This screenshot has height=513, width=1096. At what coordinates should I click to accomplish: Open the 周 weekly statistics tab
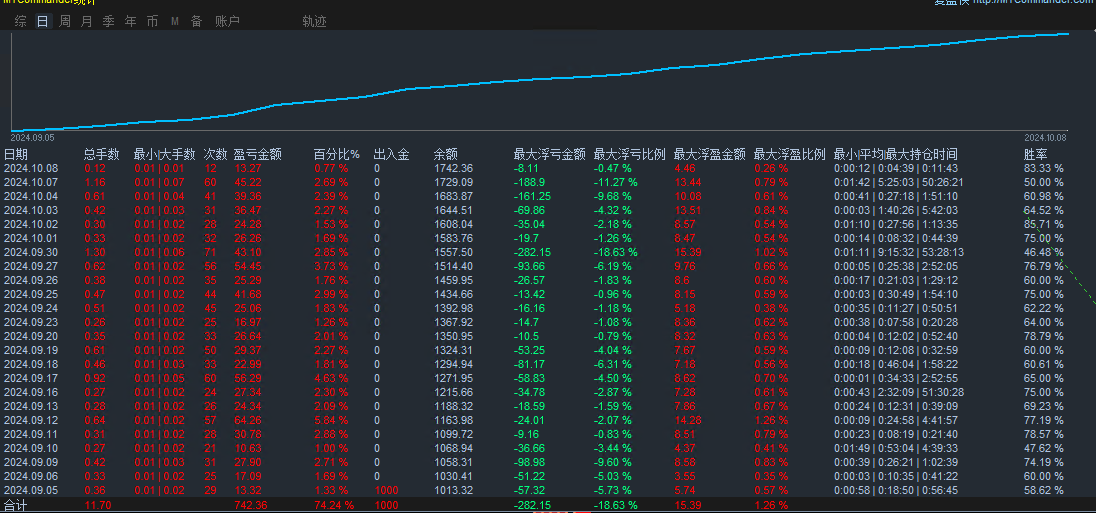coord(64,22)
